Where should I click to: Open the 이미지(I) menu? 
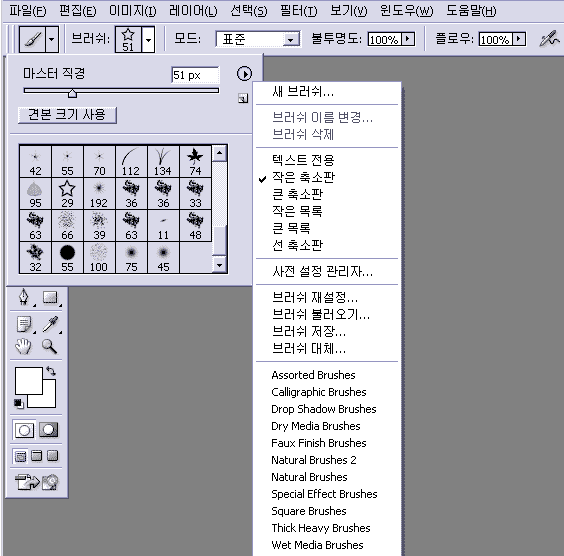pos(132,11)
